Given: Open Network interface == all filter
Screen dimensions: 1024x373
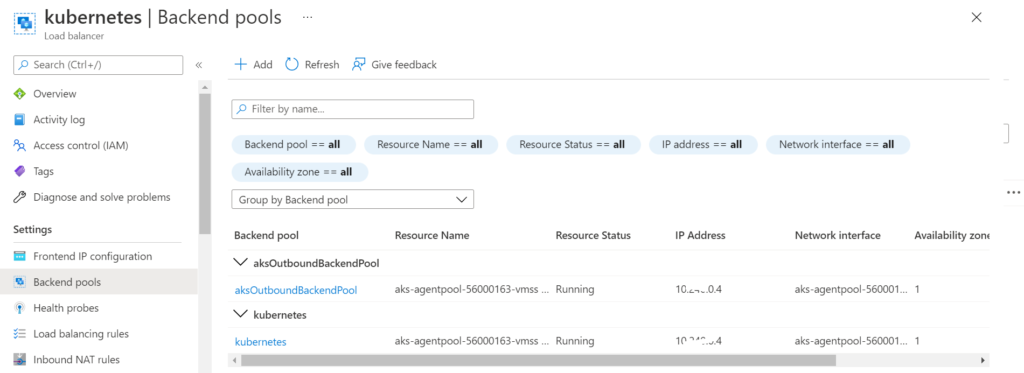Looking at the screenshot, I should pyautogui.click(x=837, y=145).
